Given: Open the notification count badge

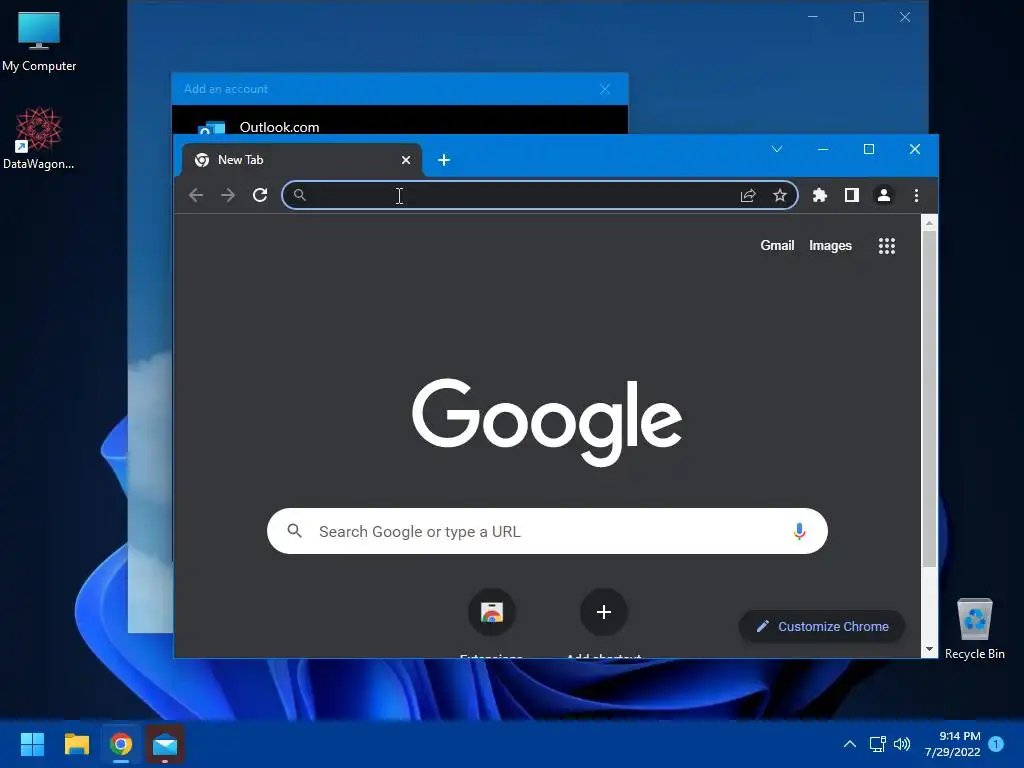Looking at the screenshot, I should click(x=996, y=743).
